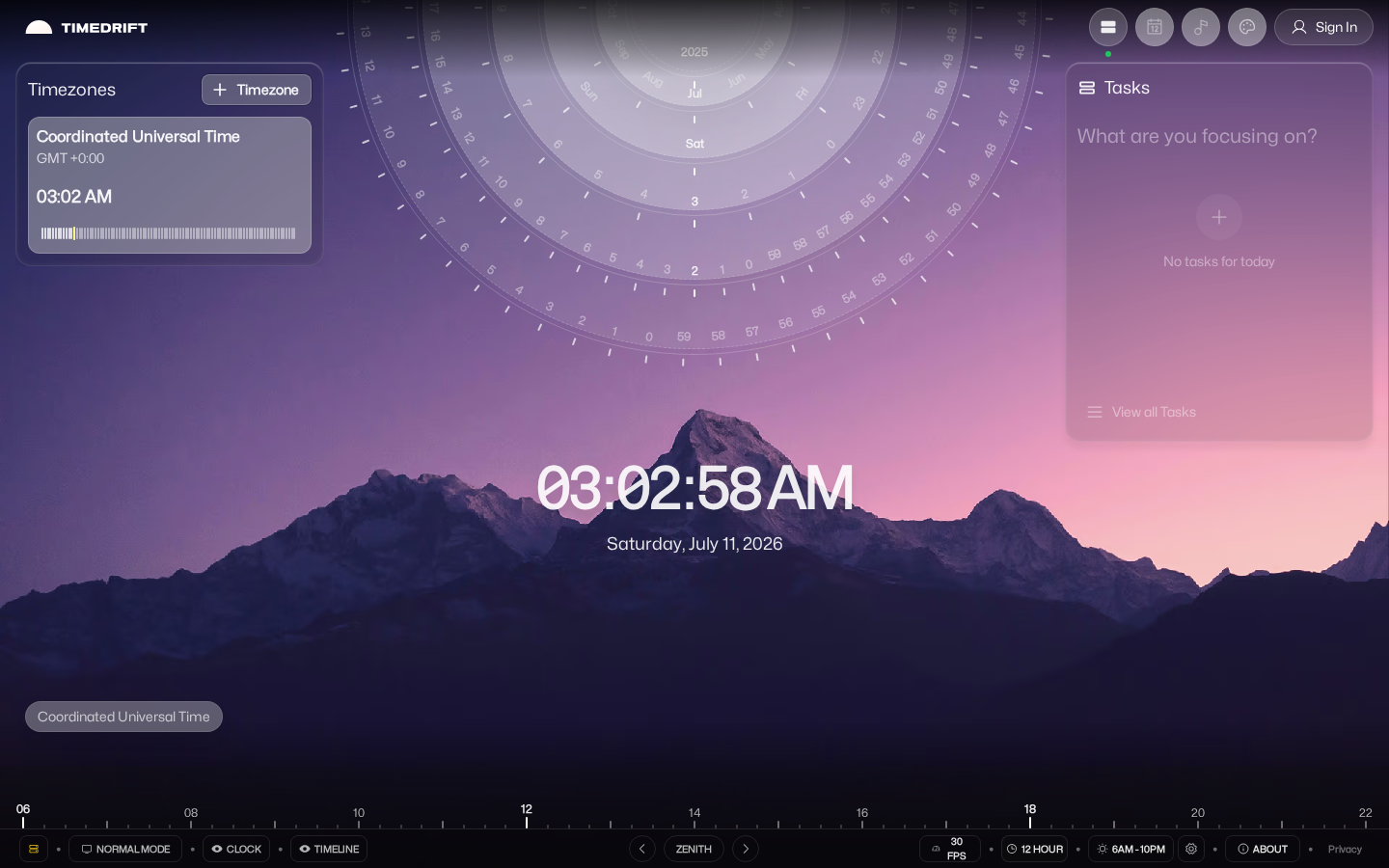Open the music note icon
1389x868 pixels.
coord(1201,27)
